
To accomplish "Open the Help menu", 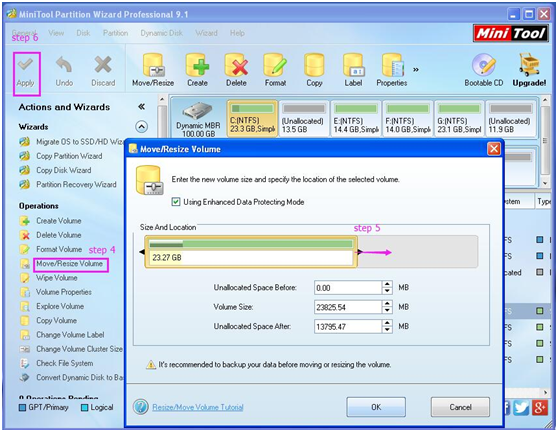I will [x=237, y=33].
